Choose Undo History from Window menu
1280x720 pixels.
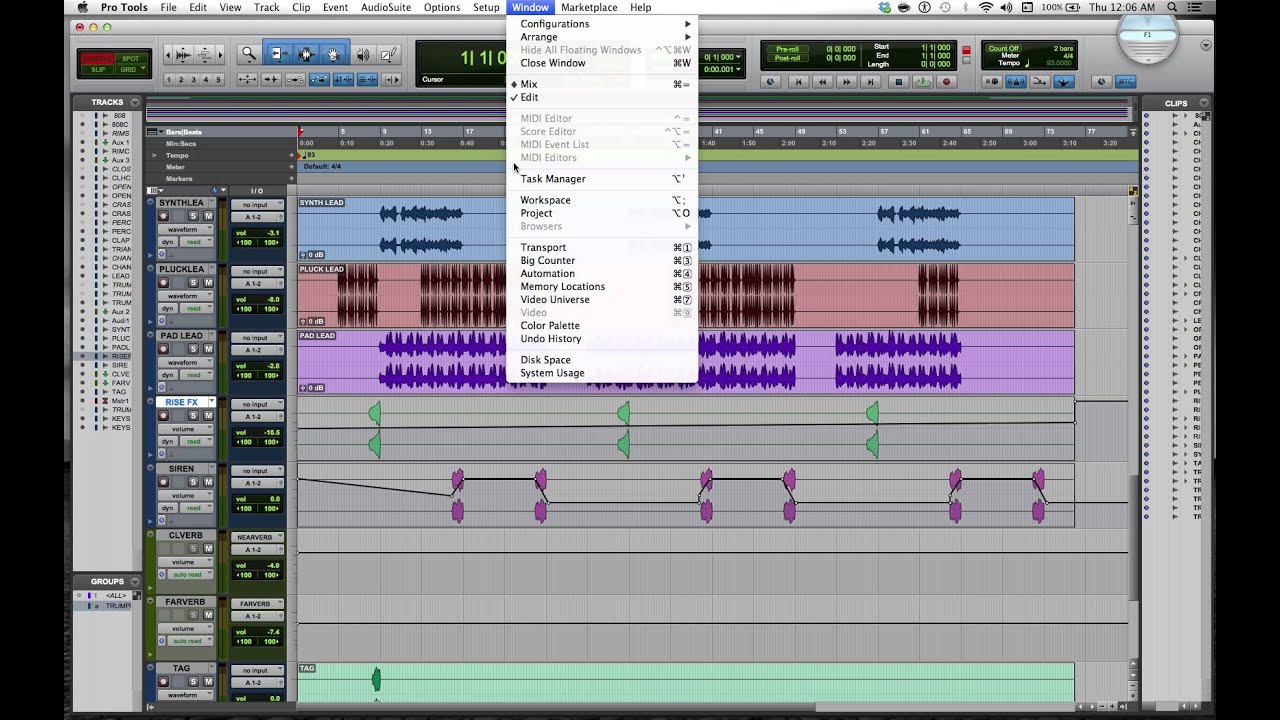click(x=601, y=338)
